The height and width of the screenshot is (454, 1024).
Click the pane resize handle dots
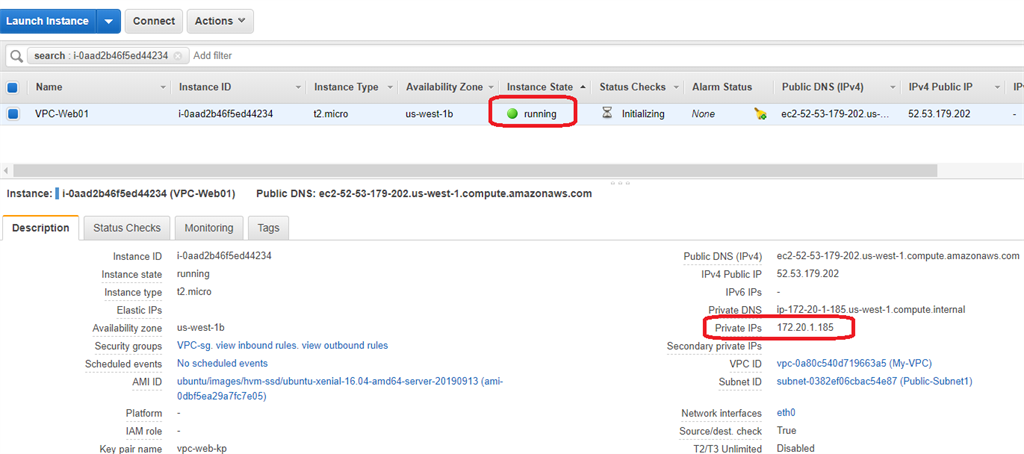coord(619,183)
